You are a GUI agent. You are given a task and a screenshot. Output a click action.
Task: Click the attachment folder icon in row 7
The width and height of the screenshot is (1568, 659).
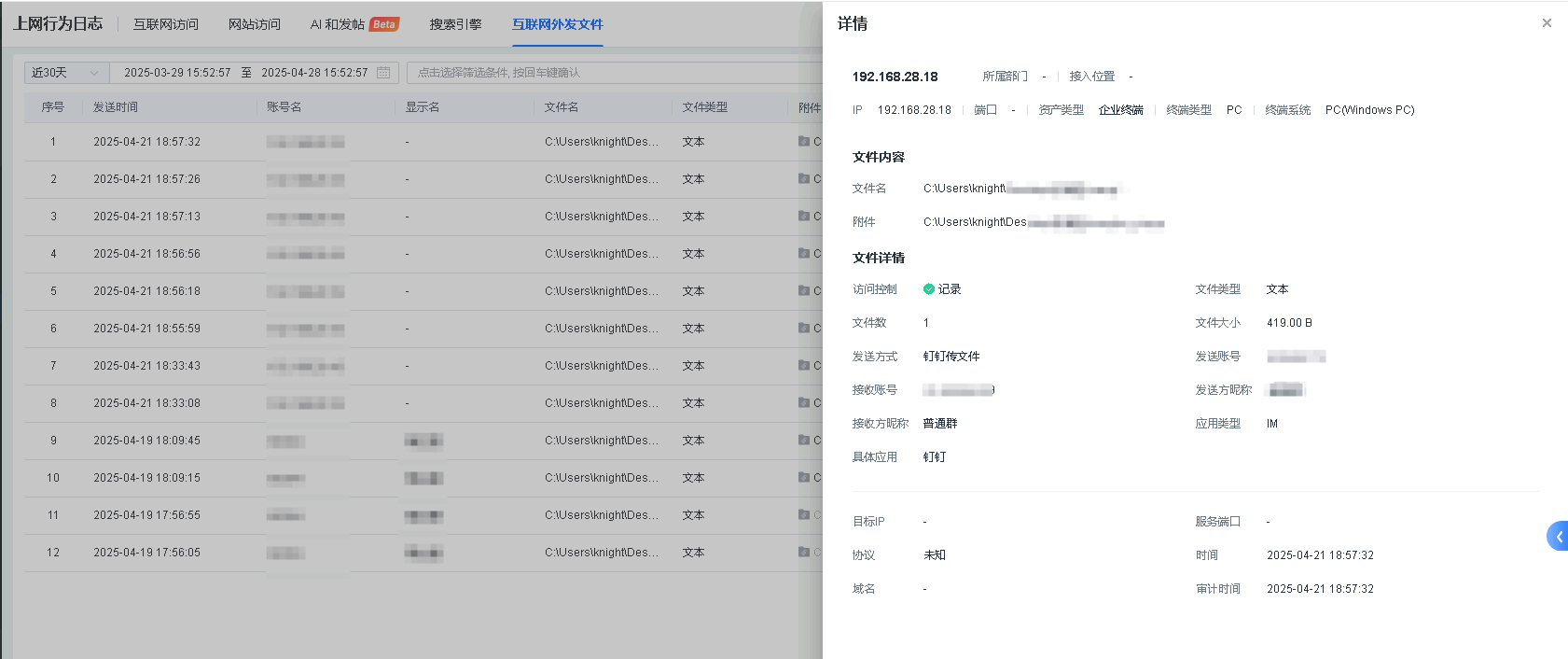803,366
